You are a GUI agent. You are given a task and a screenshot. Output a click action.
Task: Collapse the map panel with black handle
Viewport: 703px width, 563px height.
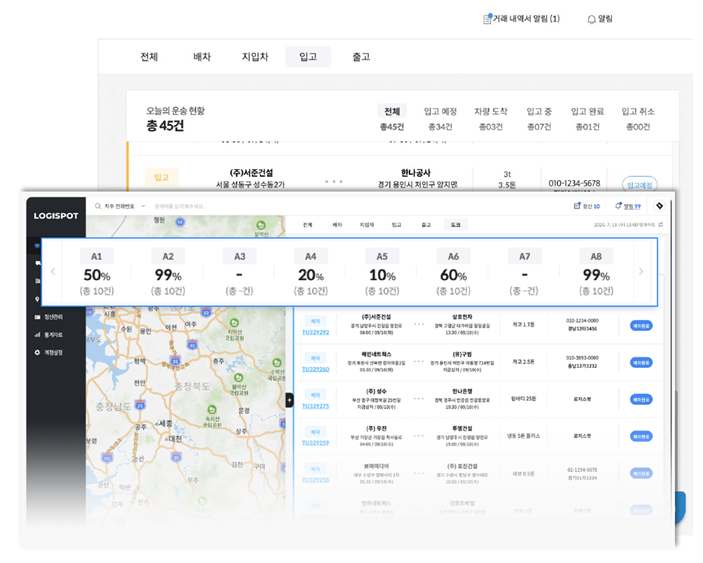[289, 400]
